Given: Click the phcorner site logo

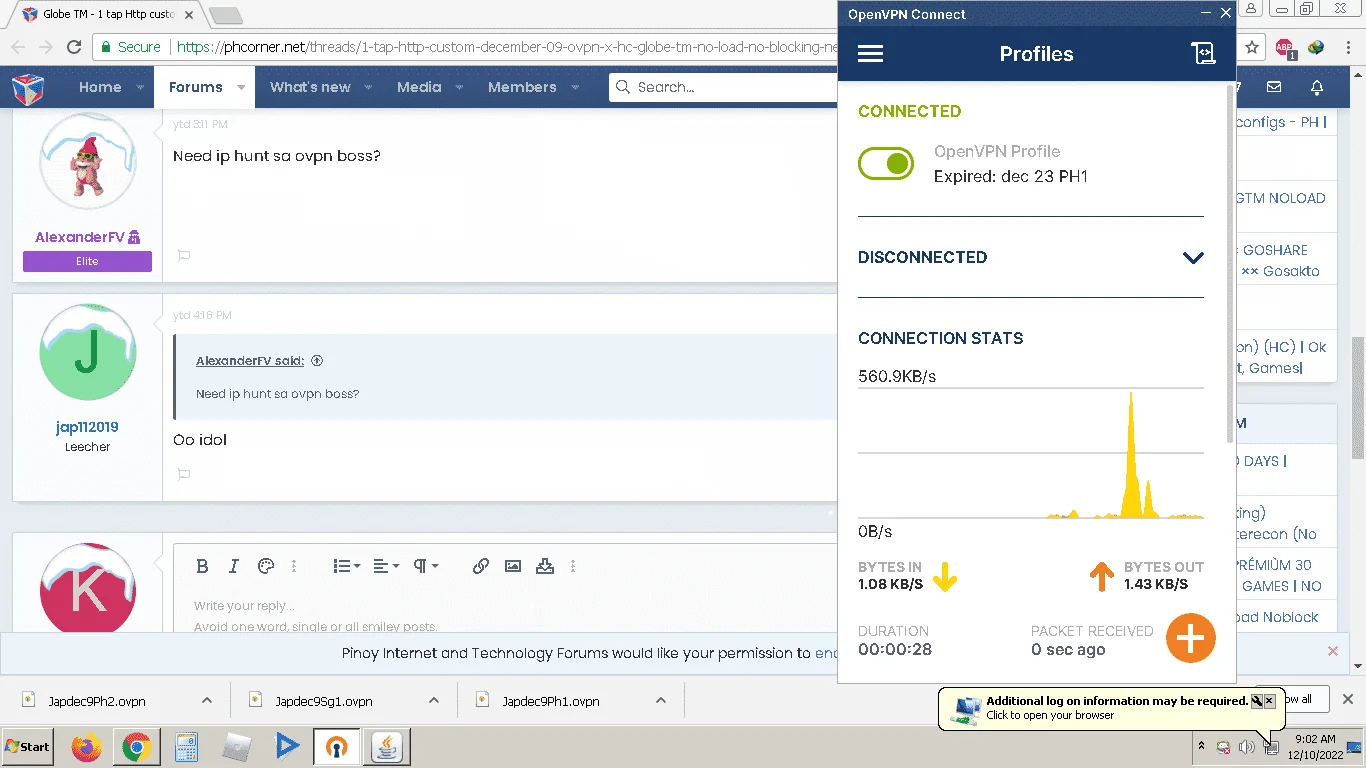Looking at the screenshot, I should click(x=28, y=88).
